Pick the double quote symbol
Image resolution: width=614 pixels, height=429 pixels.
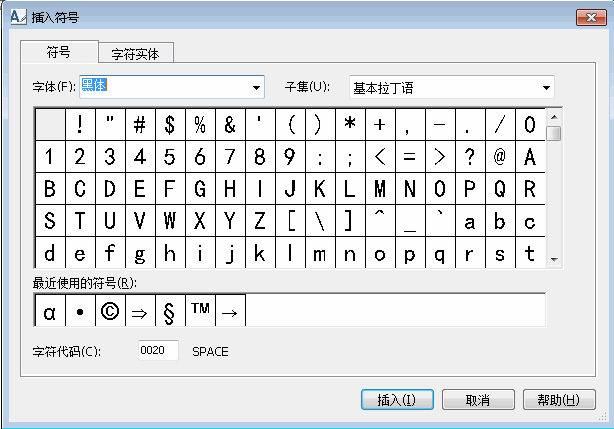coord(110,124)
